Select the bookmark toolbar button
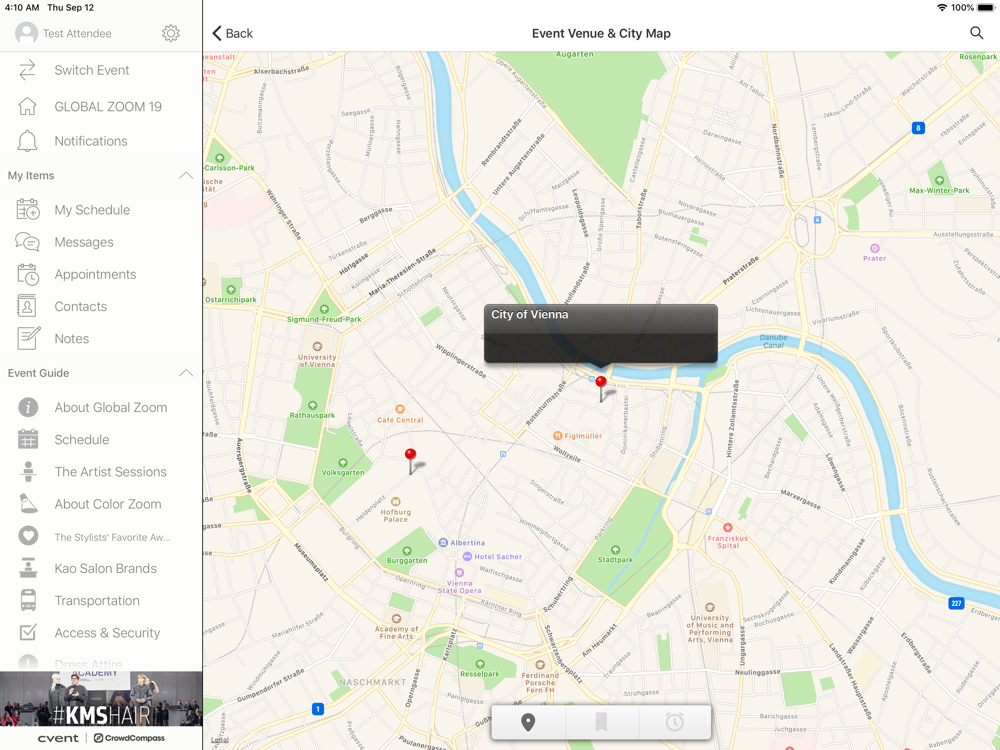1000x750 pixels. 601,722
